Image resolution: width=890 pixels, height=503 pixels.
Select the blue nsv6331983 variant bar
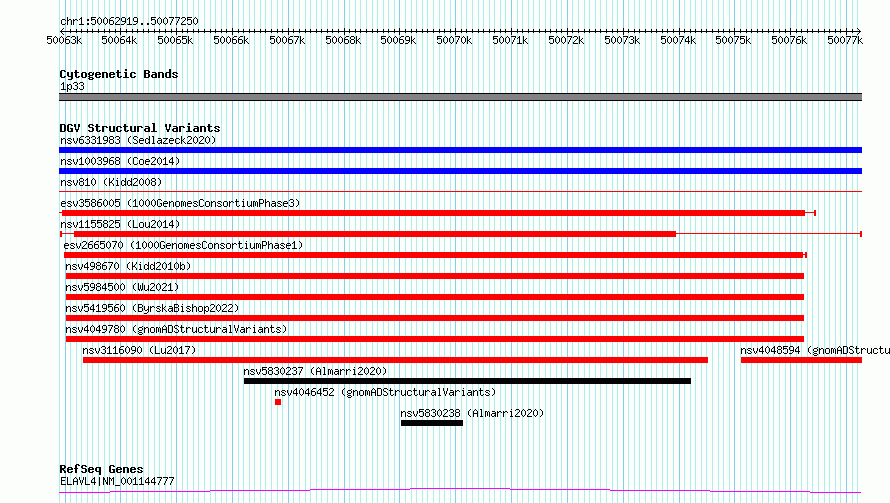pos(460,150)
